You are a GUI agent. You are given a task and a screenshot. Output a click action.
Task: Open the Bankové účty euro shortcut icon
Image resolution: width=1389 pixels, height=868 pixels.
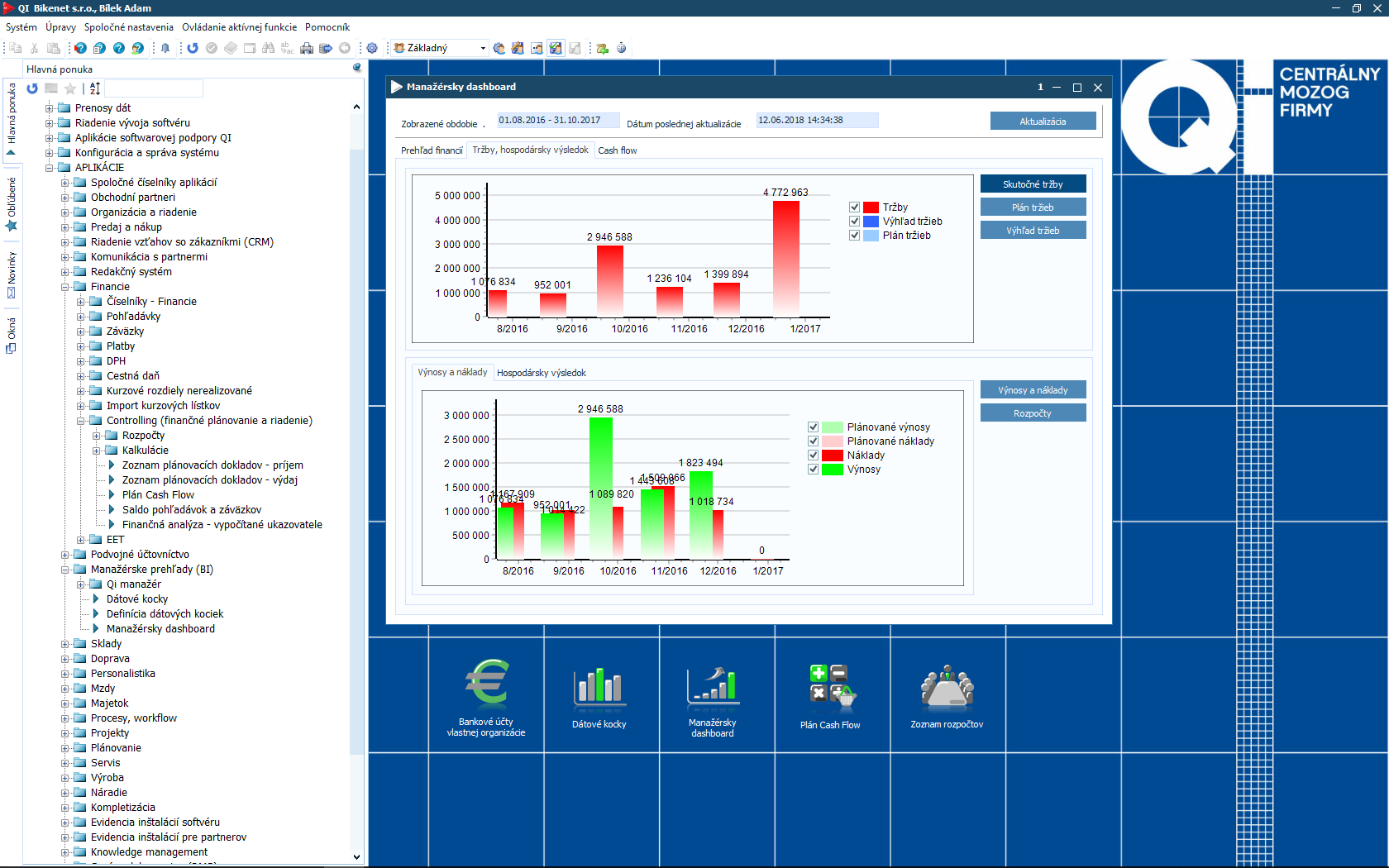(x=486, y=683)
